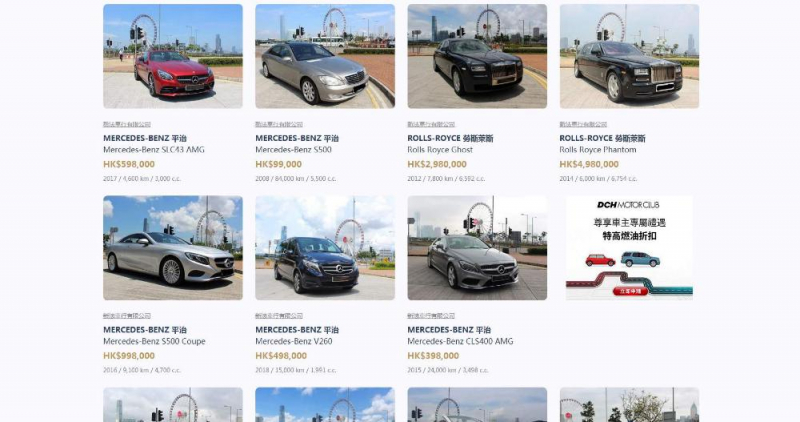Open the dark blue Mercedes-Benz V260 photo
This screenshot has height=422, width=800.
(325, 247)
